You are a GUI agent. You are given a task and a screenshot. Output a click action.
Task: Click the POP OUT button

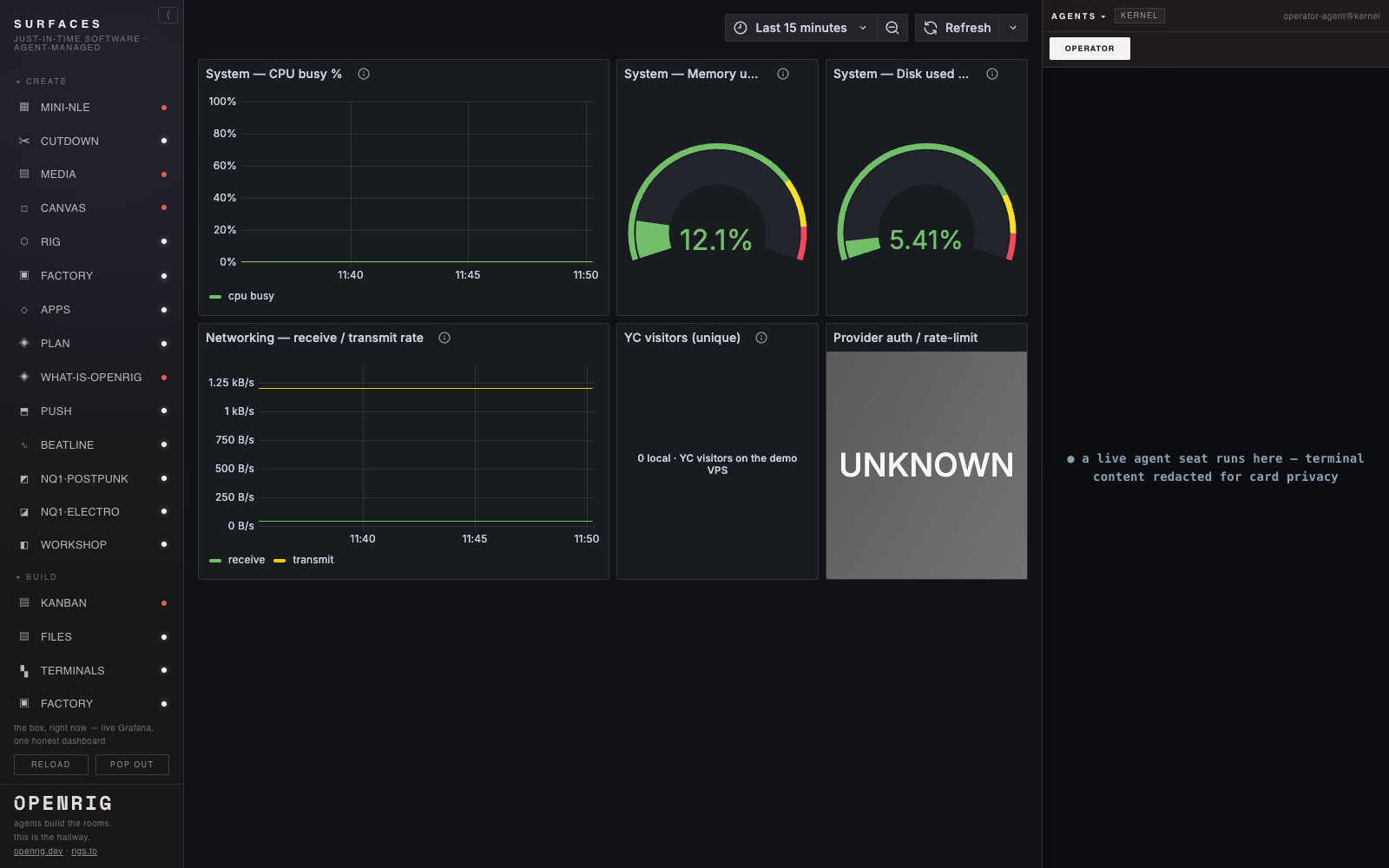point(132,765)
